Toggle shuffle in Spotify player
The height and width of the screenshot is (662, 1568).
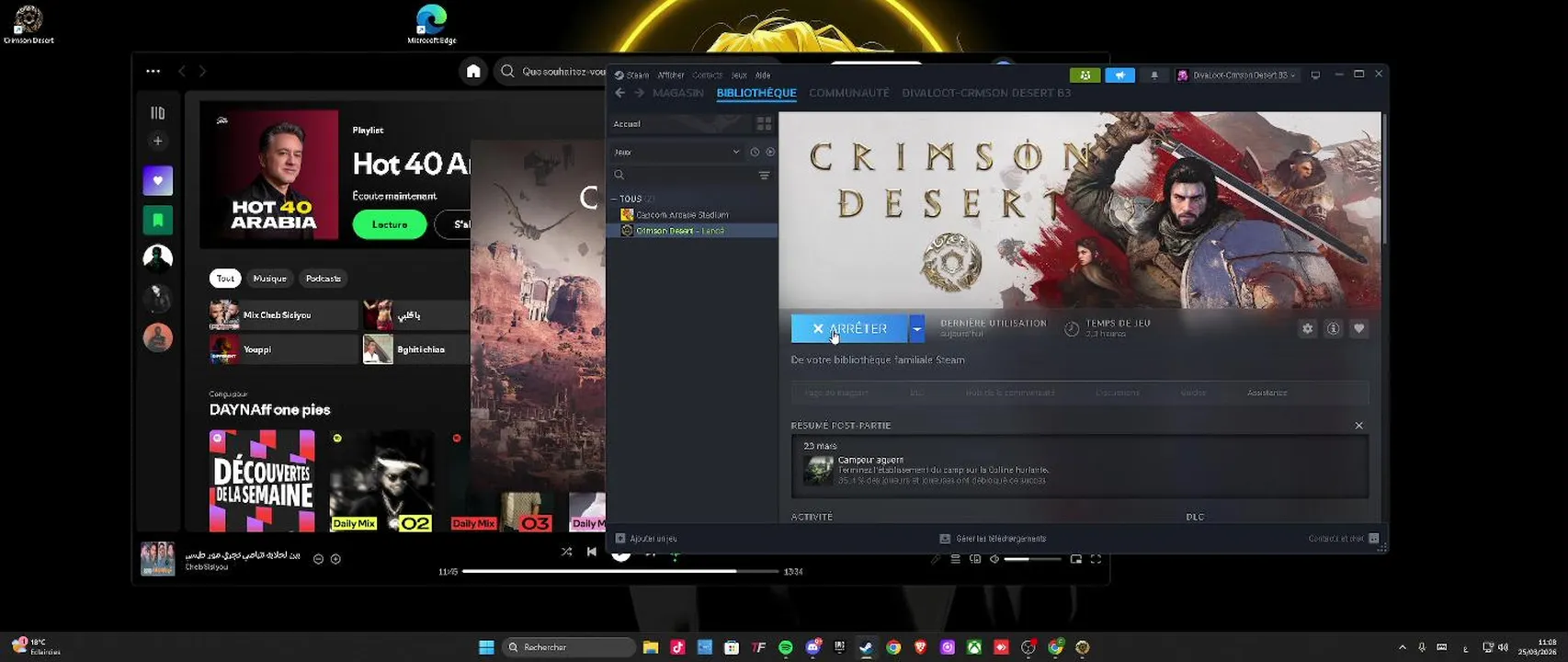point(566,552)
